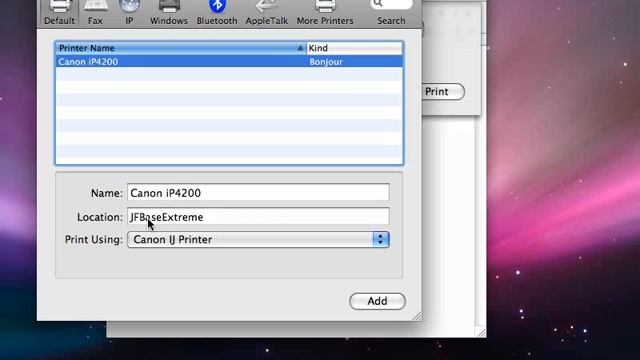Click the Kind column header

coord(354,48)
